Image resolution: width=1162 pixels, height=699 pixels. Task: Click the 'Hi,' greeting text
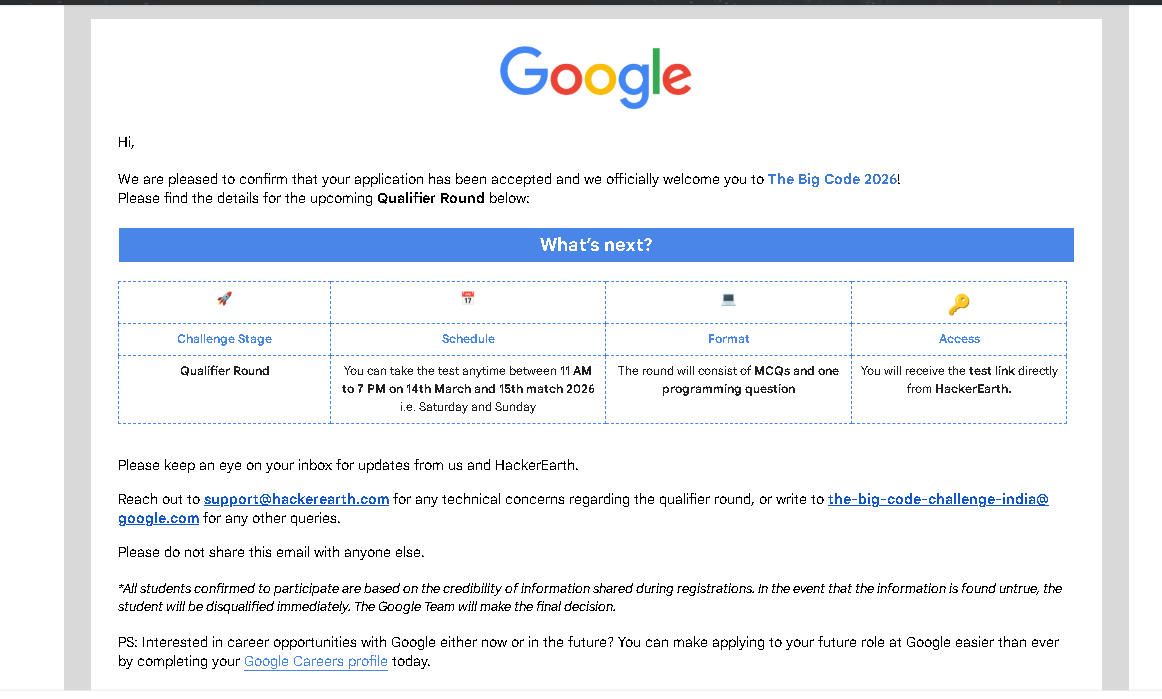(x=126, y=142)
